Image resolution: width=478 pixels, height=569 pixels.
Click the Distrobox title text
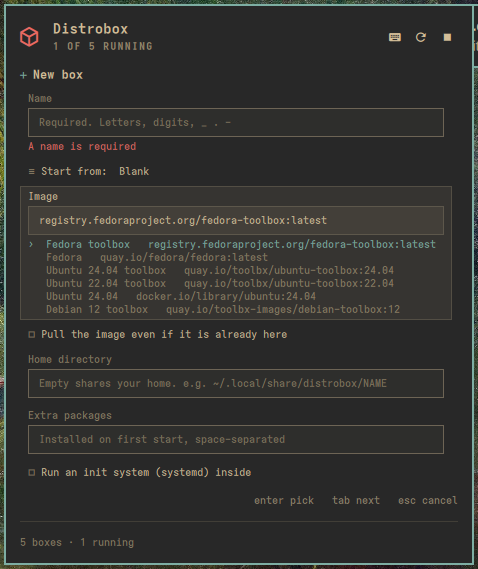point(90,29)
